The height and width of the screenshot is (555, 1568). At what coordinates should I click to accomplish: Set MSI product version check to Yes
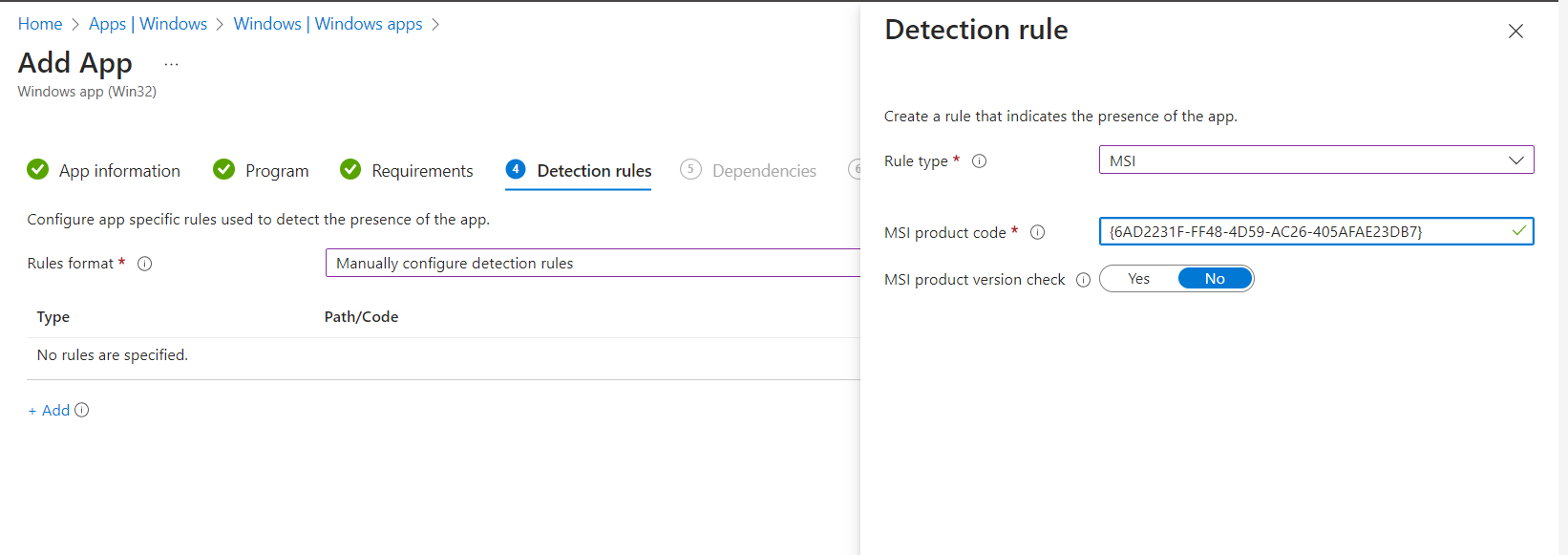click(1138, 279)
